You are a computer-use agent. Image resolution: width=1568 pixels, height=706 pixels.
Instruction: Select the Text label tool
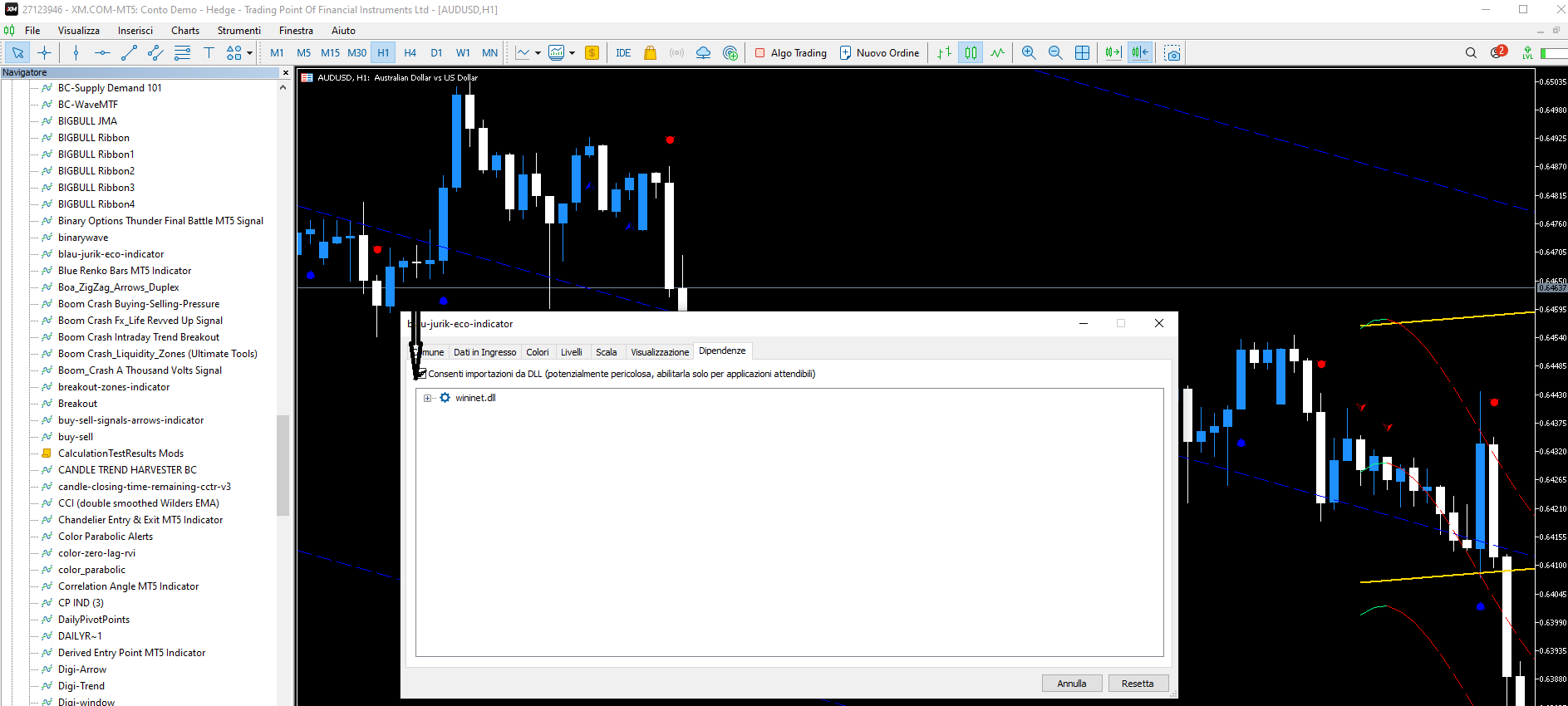click(209, 53)
